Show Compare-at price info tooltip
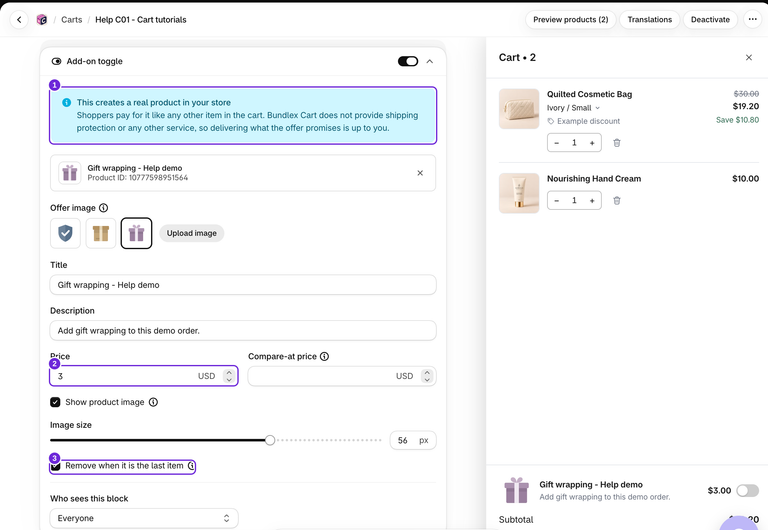Image resolution: width=768 pixels, height=530 pixels. click(324, 356)
